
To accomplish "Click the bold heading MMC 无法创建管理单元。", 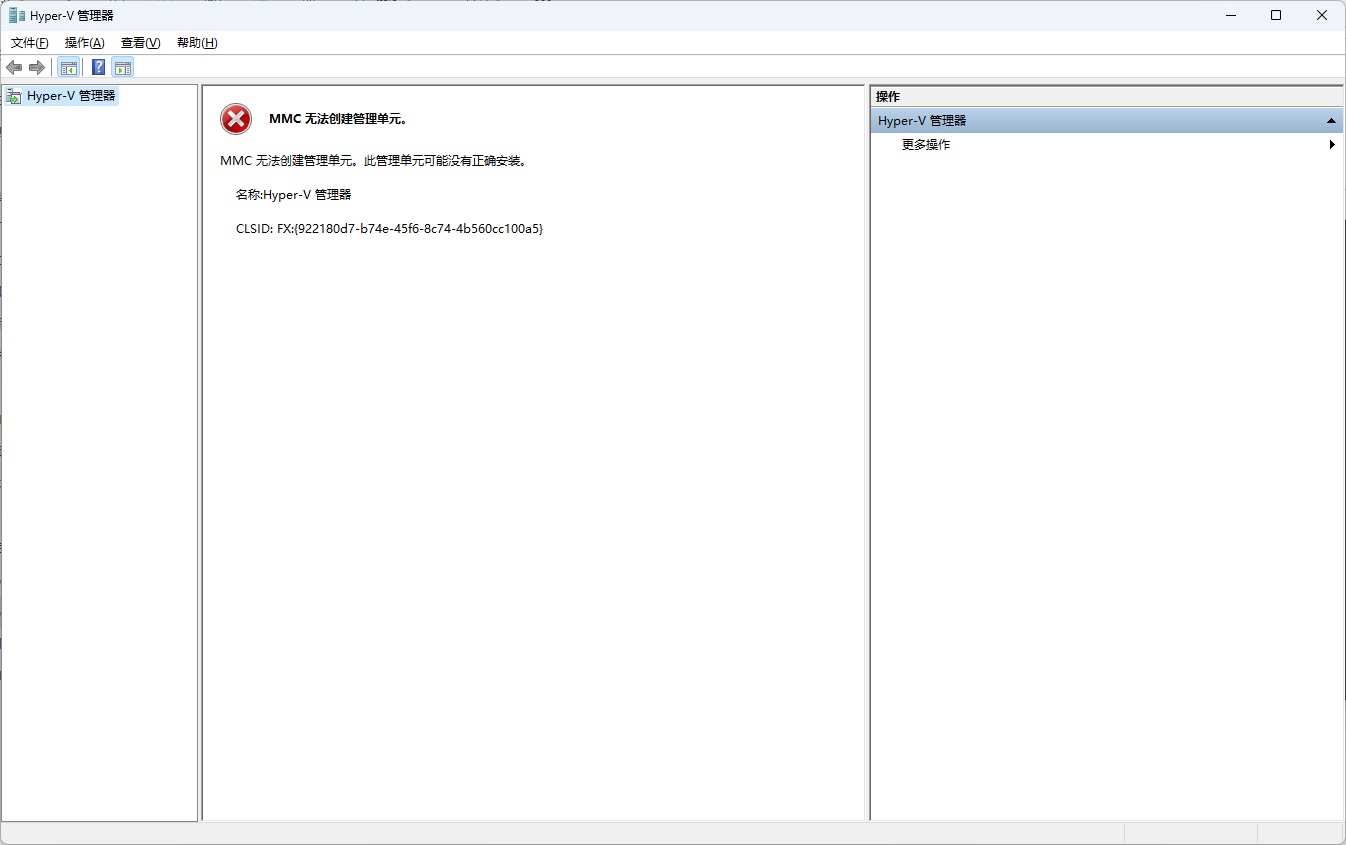I will [x=338, y=119].
